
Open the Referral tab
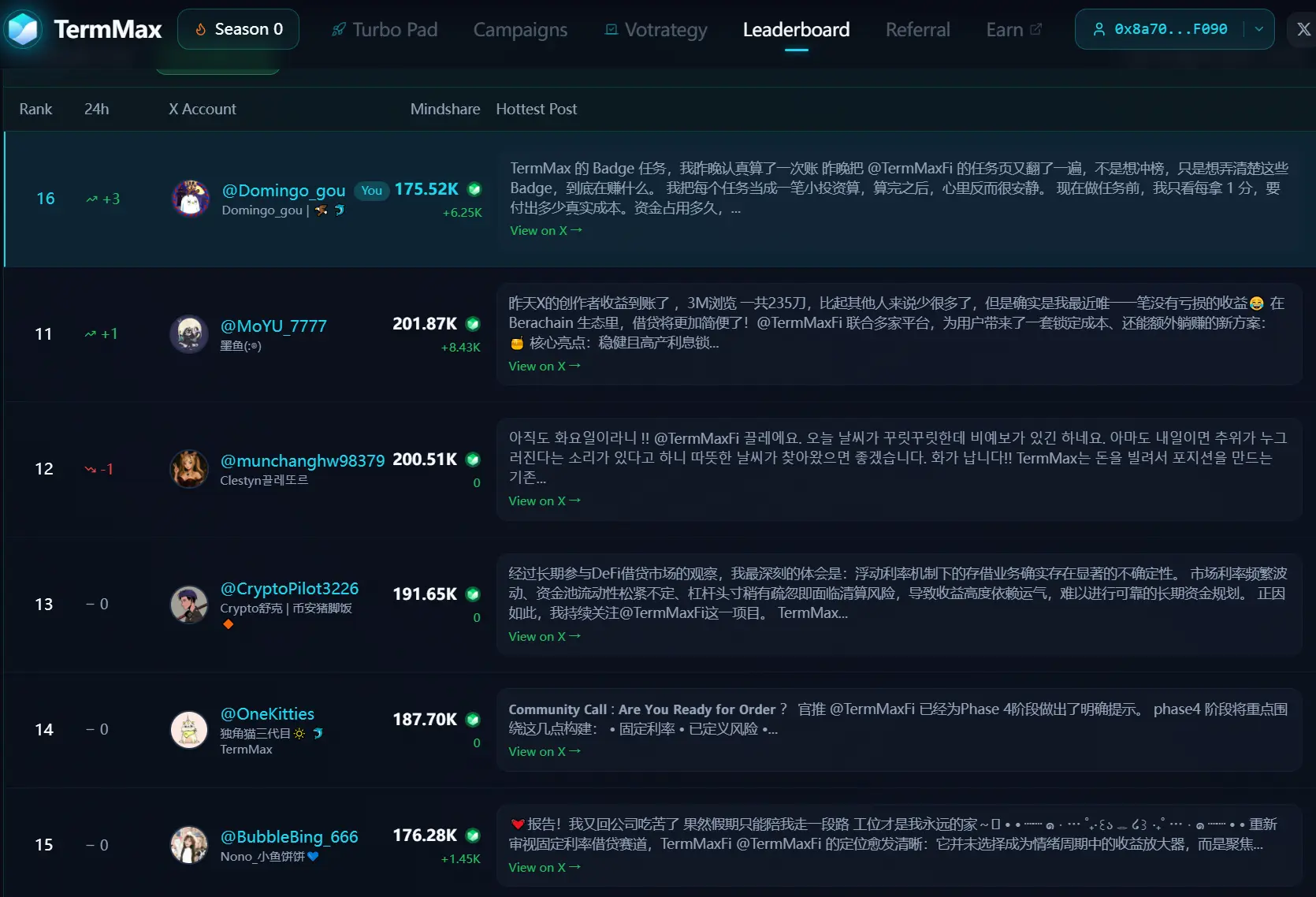point(918,30)
